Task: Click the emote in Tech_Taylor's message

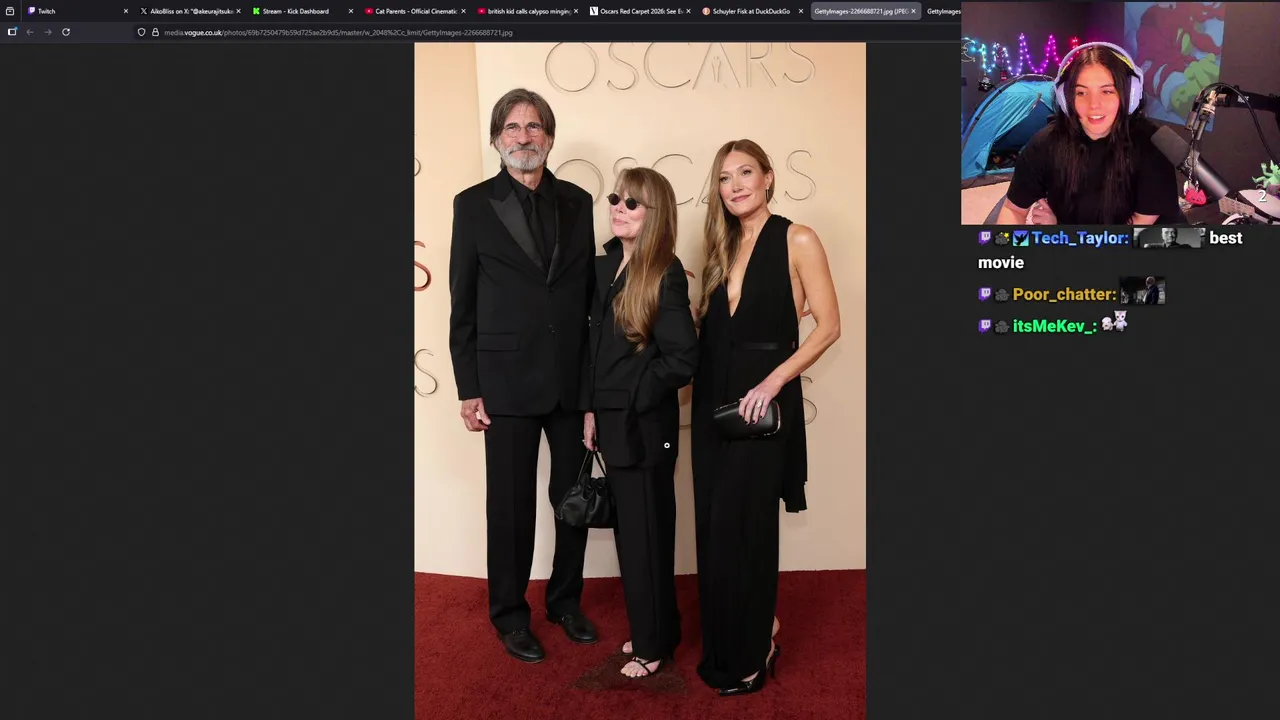Action: click(1169, 238)
